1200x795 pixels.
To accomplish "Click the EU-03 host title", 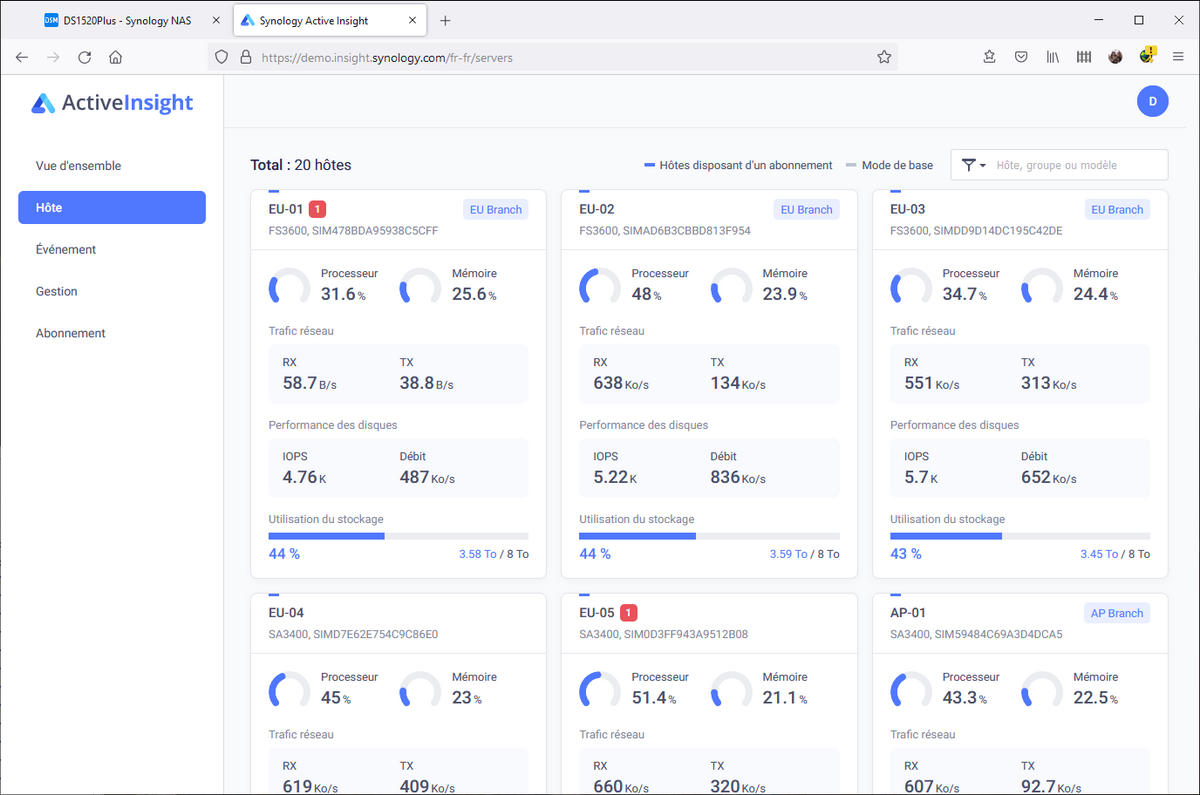I will [908, 209].
